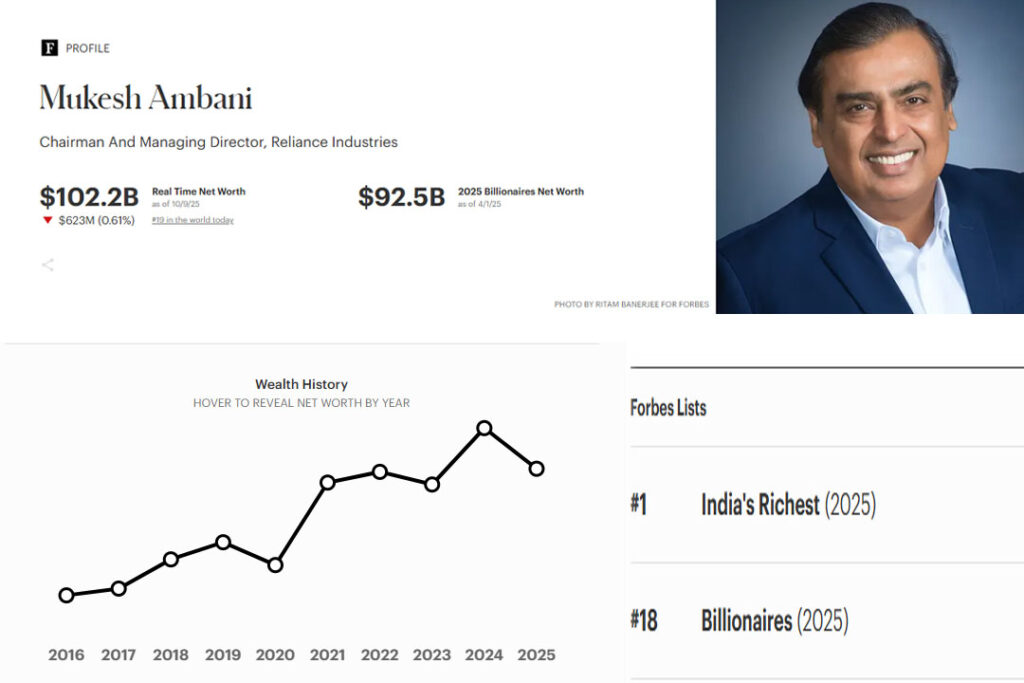This screenshot has height=683, width=1024.
Task: Click the red down-arrow change indicator
Action: click(x=47, y=220)
